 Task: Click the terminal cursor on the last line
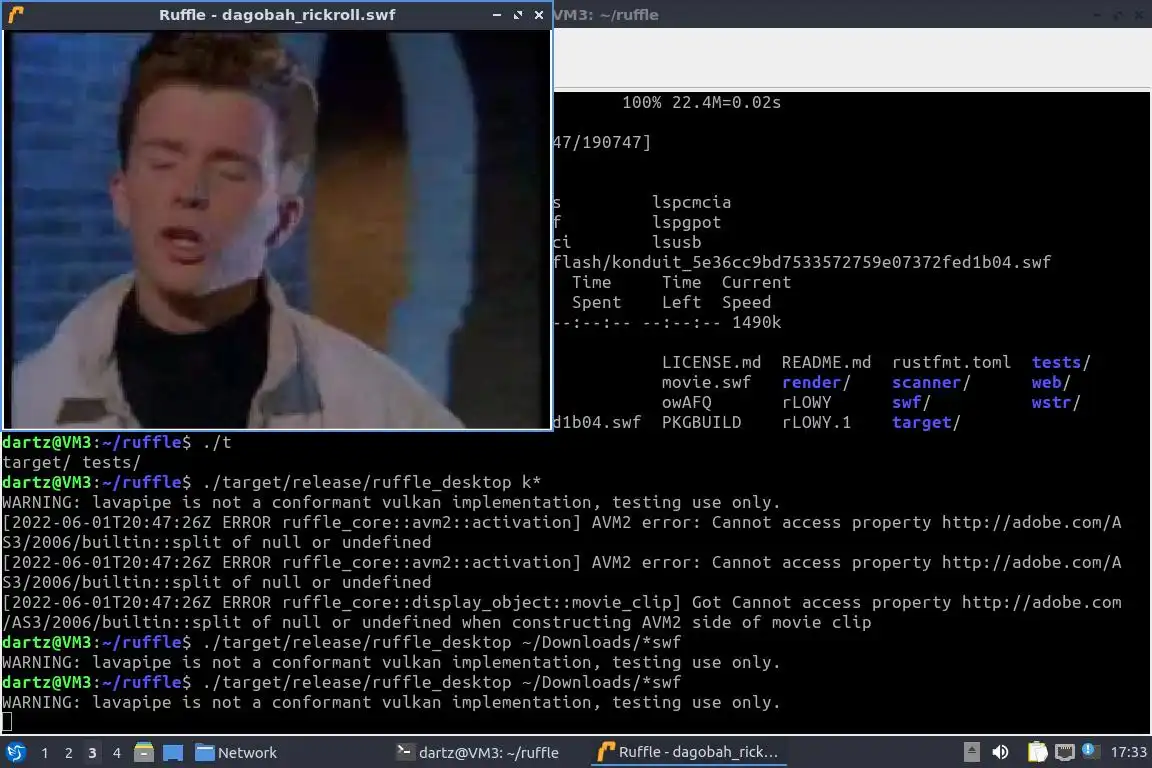click(x=7, y=722)
